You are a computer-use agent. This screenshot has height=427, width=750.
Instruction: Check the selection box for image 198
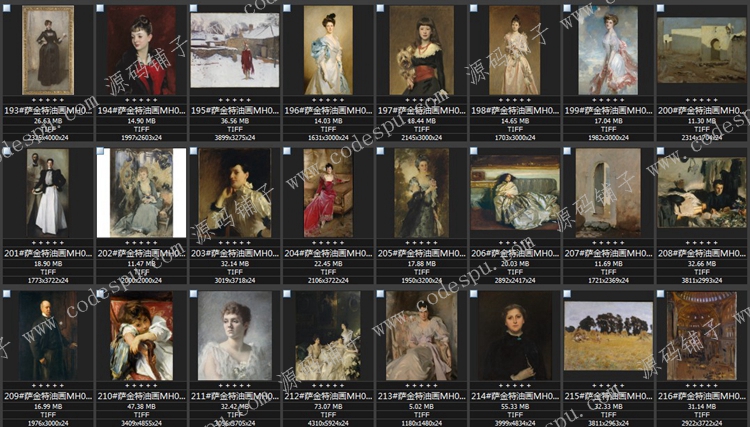click(474, 8)
